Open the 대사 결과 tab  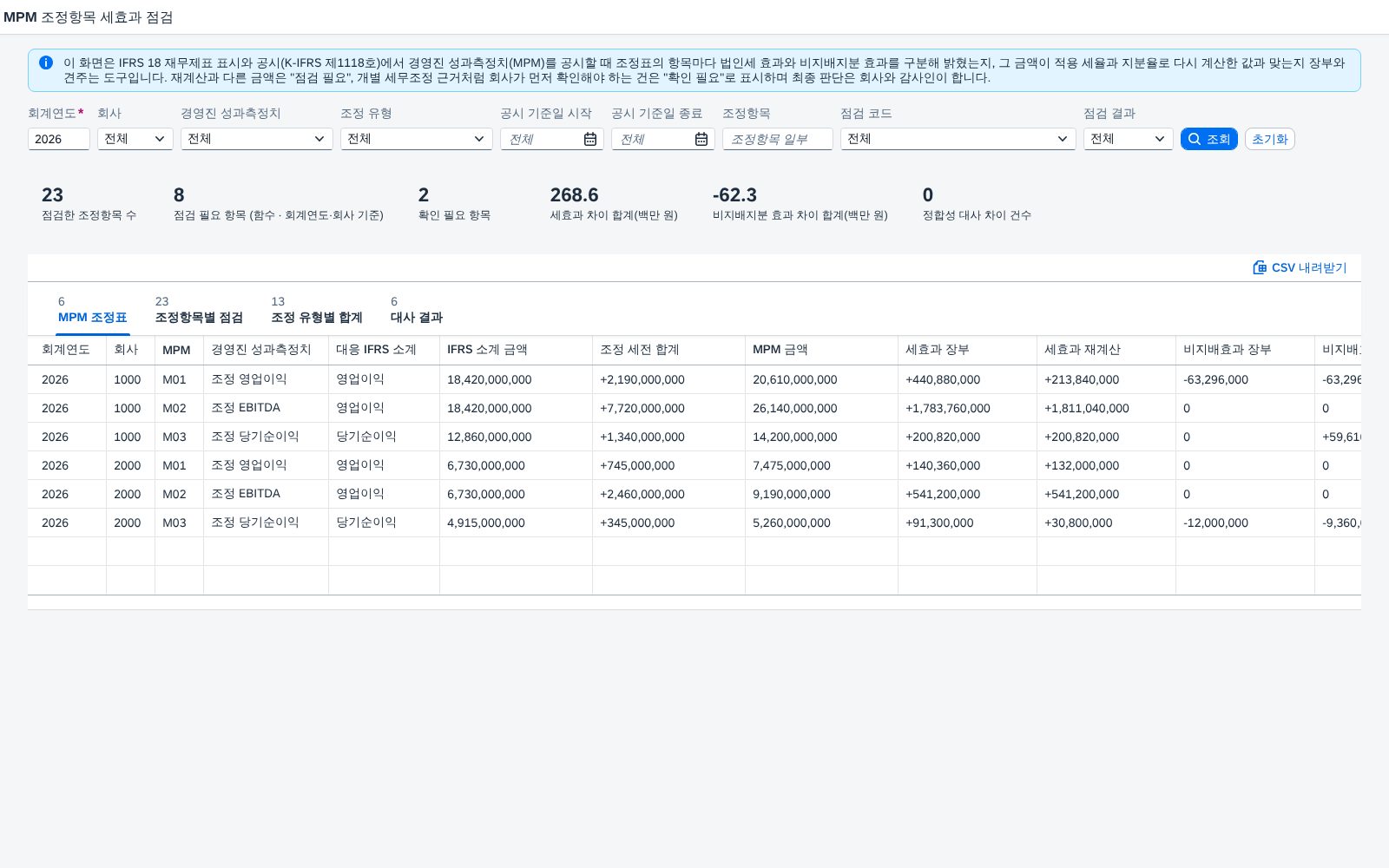[417, 311]
